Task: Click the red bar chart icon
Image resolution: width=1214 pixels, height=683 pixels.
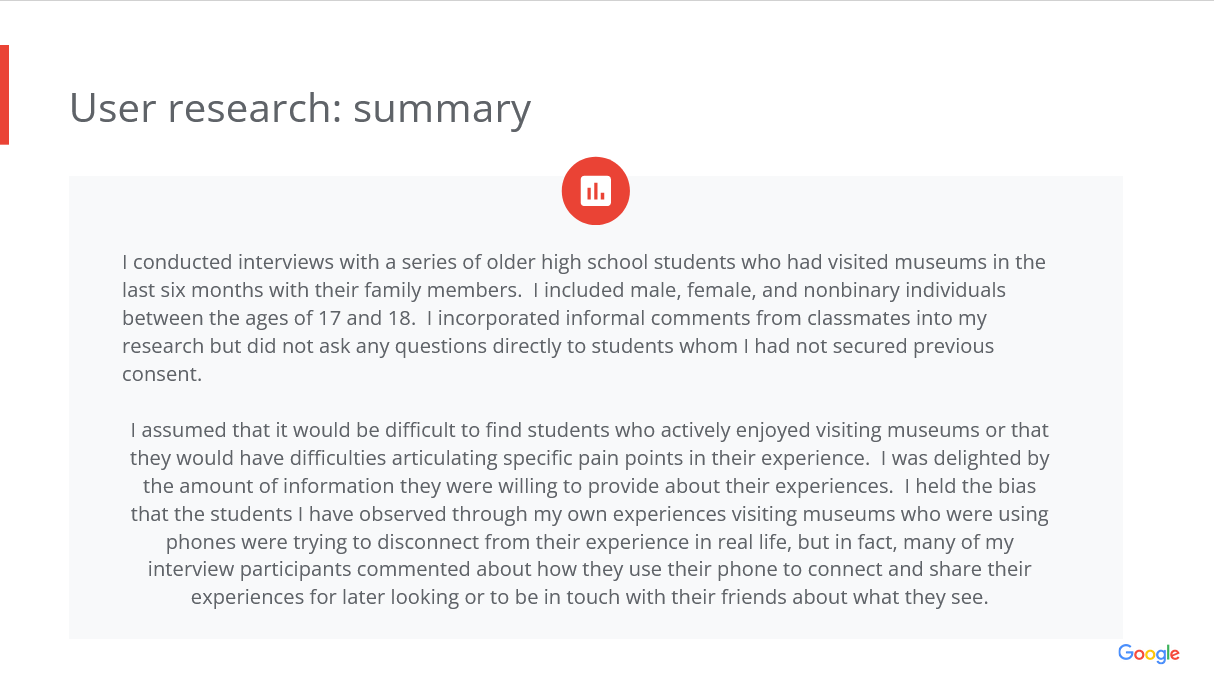Action: coord(595,191)
